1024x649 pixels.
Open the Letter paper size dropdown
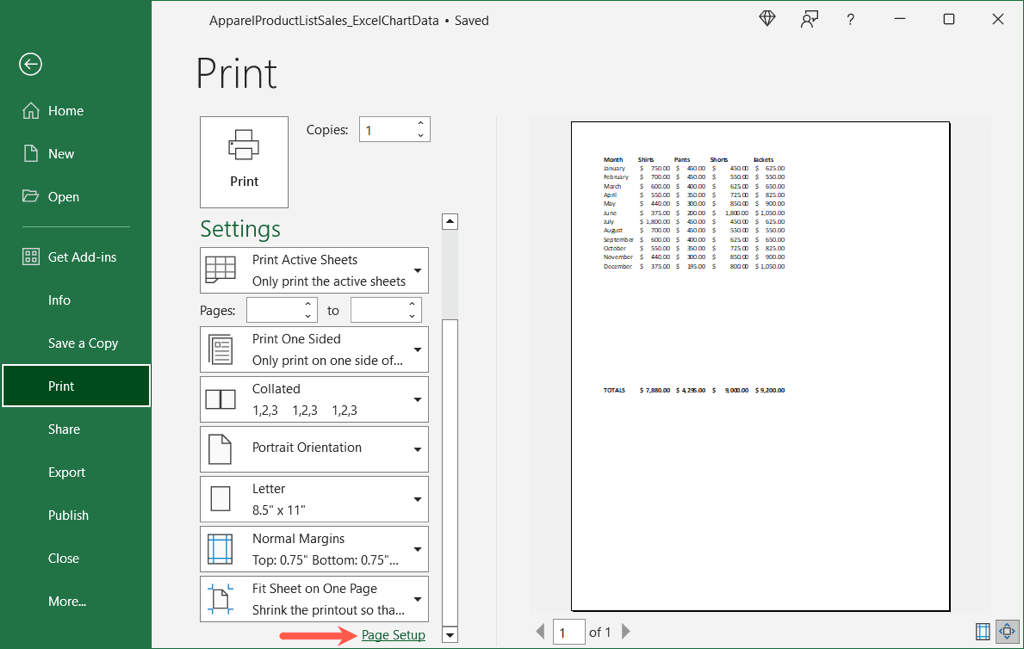pos(314,499)
